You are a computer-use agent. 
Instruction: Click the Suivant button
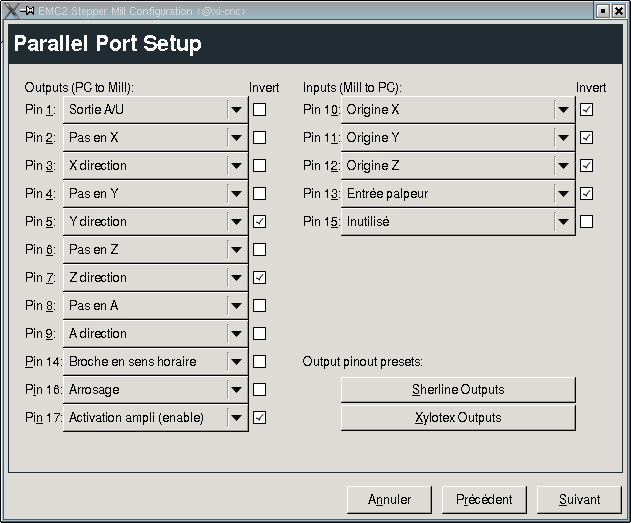(x=579, y=500)
